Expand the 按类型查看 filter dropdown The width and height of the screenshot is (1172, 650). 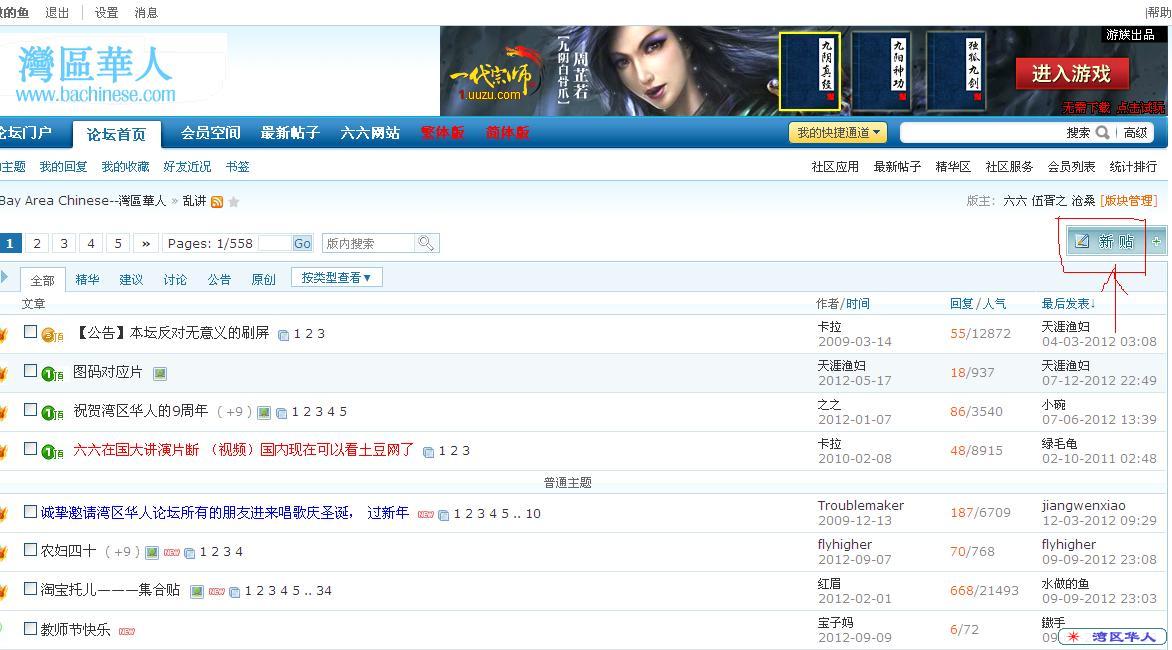tap(336, 277)
